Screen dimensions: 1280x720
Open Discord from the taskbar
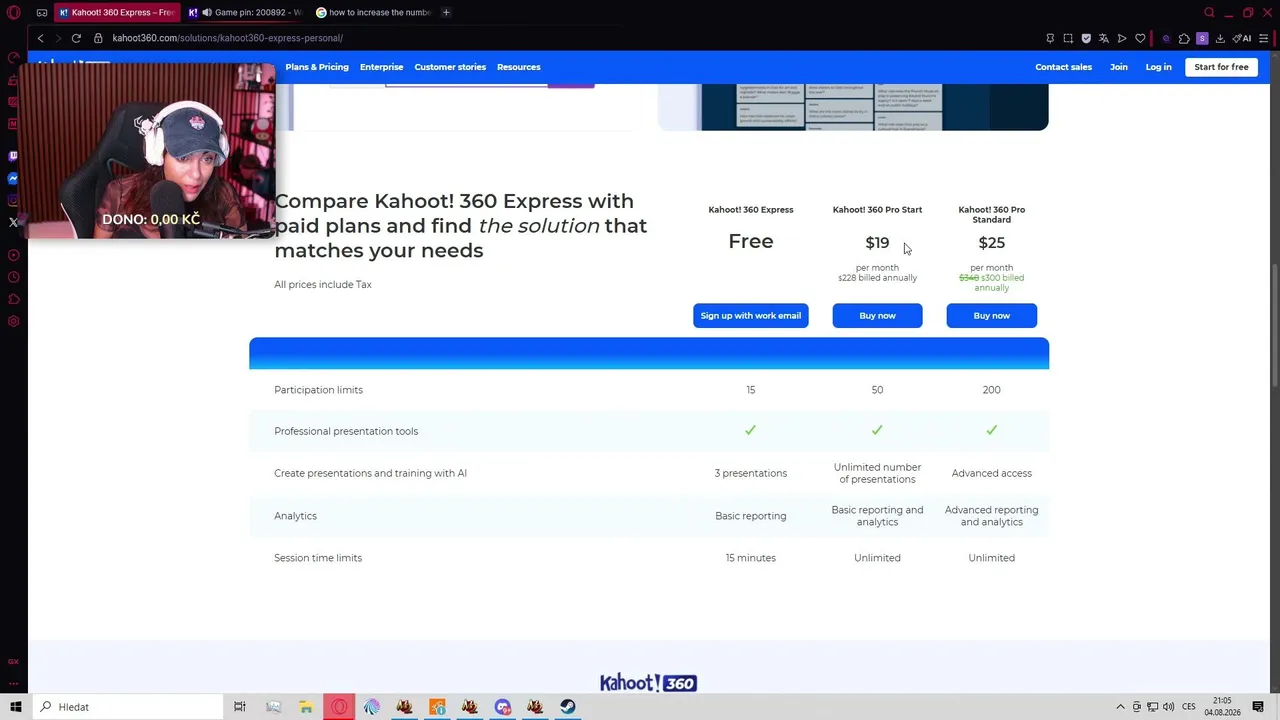tap(503, 707)
